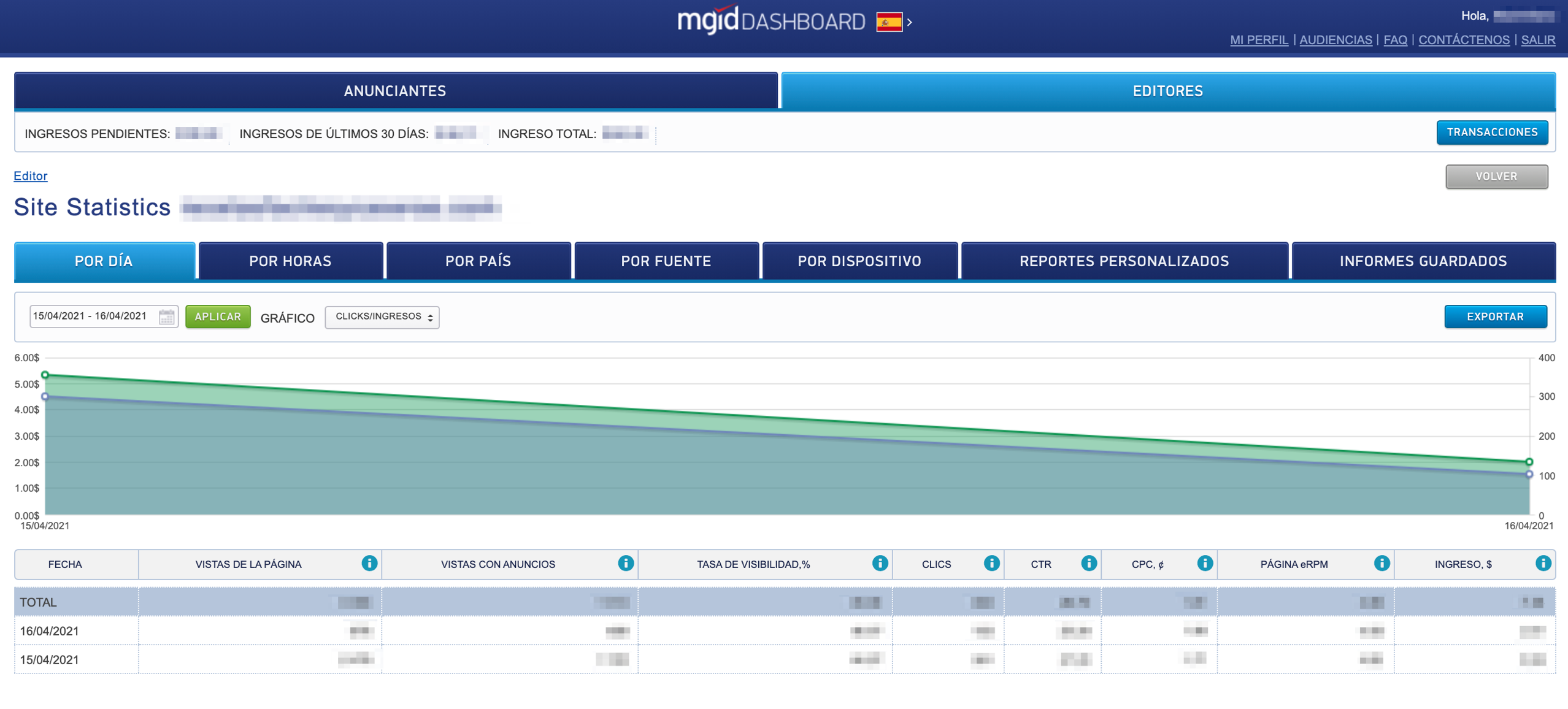Click info icon beside Página eRPM
Screen dimensions: 1568x709
click(1381, 563)
